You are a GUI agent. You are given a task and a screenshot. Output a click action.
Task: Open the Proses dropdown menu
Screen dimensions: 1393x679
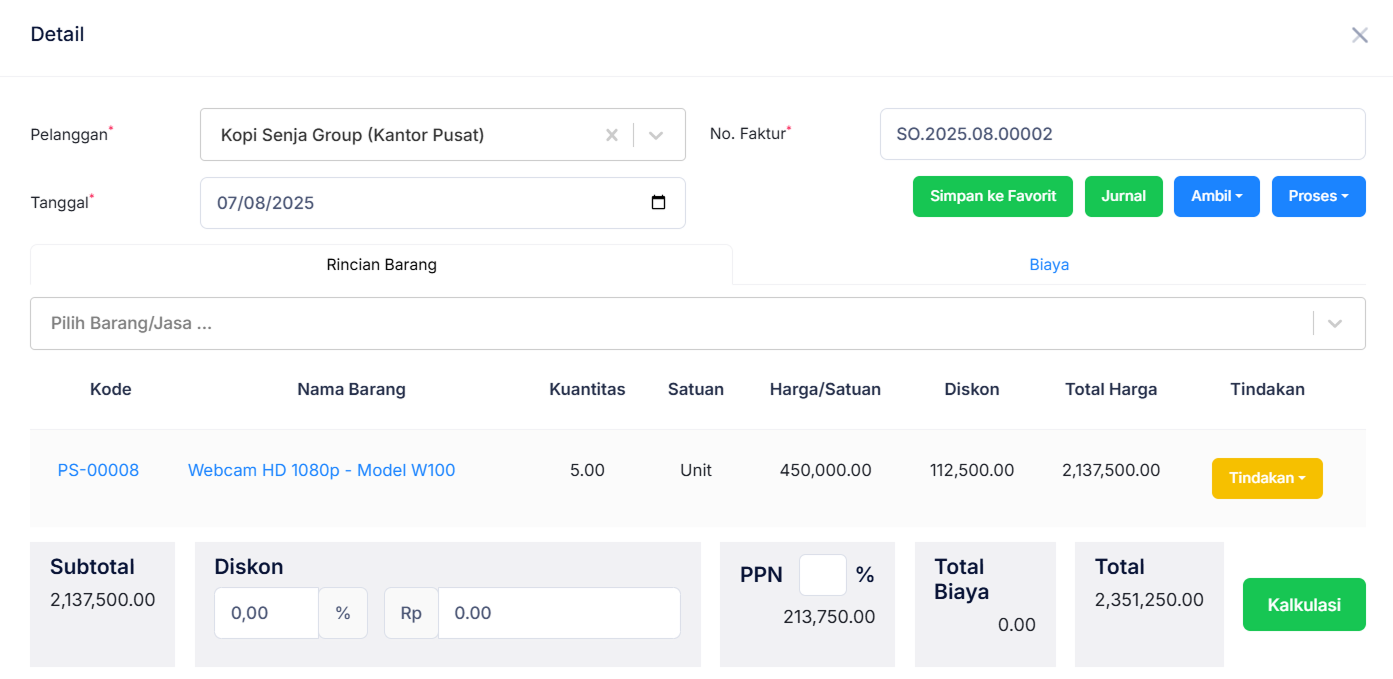click(x=1318, y=196)
